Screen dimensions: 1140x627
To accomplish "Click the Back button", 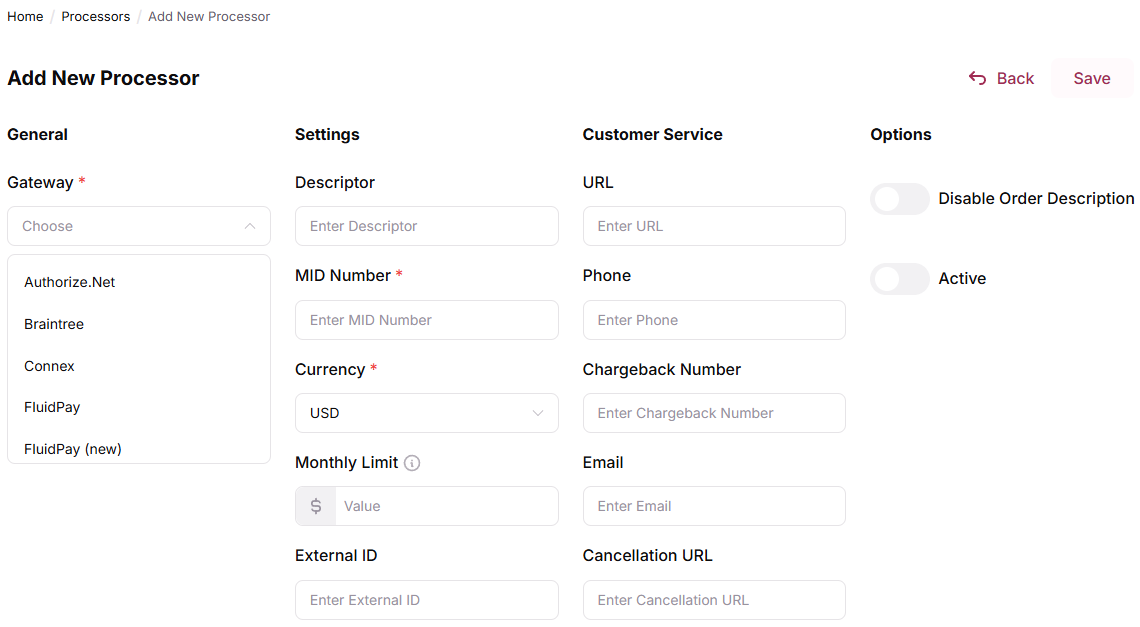I will pos(1001,79).
